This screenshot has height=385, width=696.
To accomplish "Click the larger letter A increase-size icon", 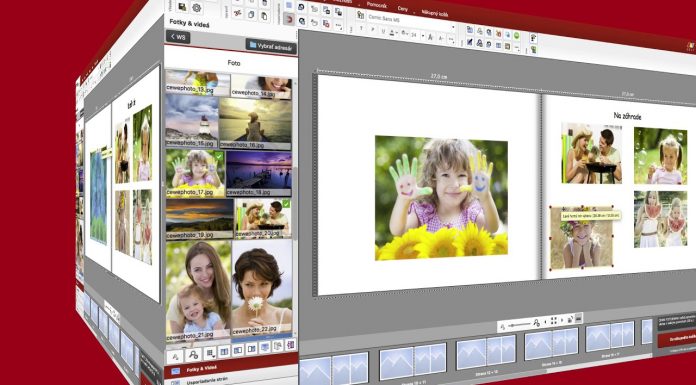I will (x=430, y=37).
